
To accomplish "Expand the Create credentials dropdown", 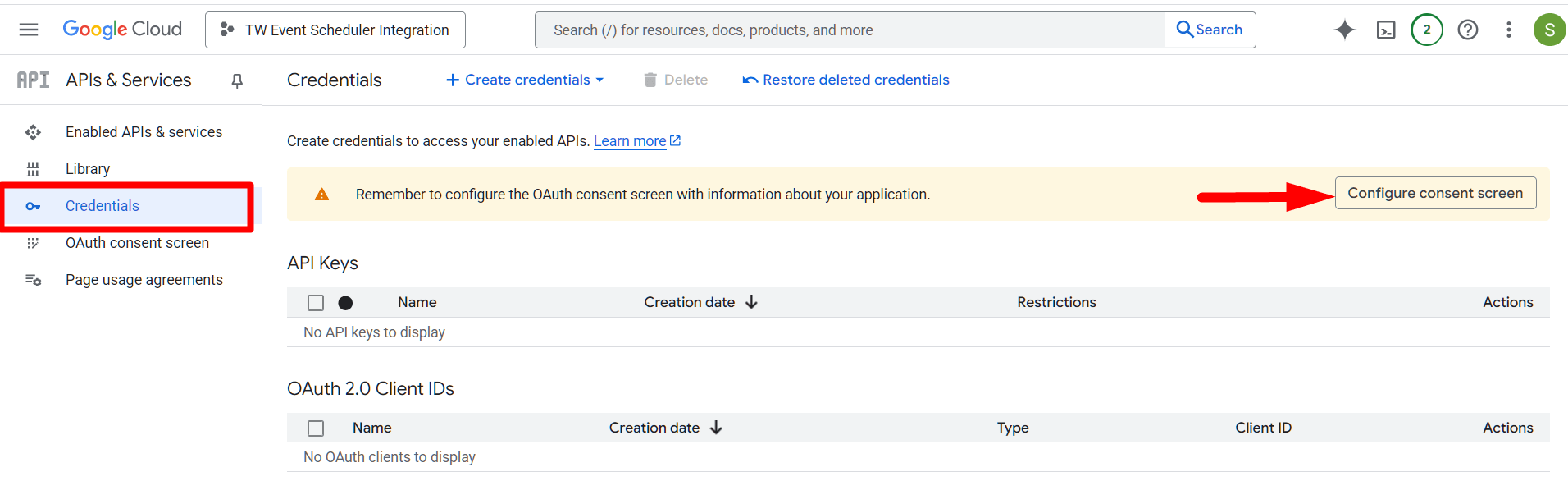I will (525, 80).
